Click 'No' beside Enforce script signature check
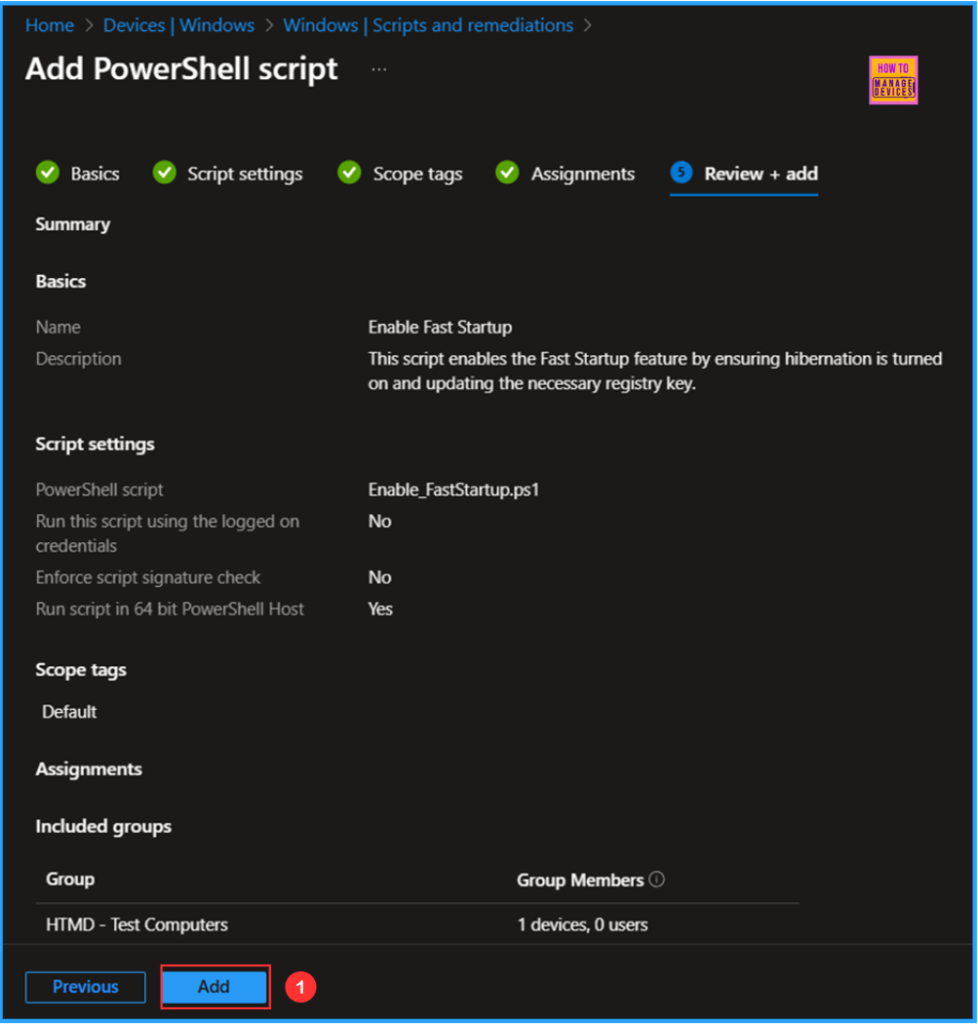This screenshot has width=978, height=1024. coord(379,577)
